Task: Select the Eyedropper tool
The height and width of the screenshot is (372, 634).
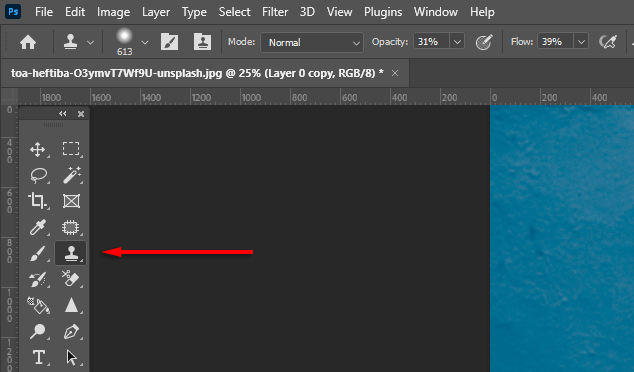Action: (x=38, y=227)
